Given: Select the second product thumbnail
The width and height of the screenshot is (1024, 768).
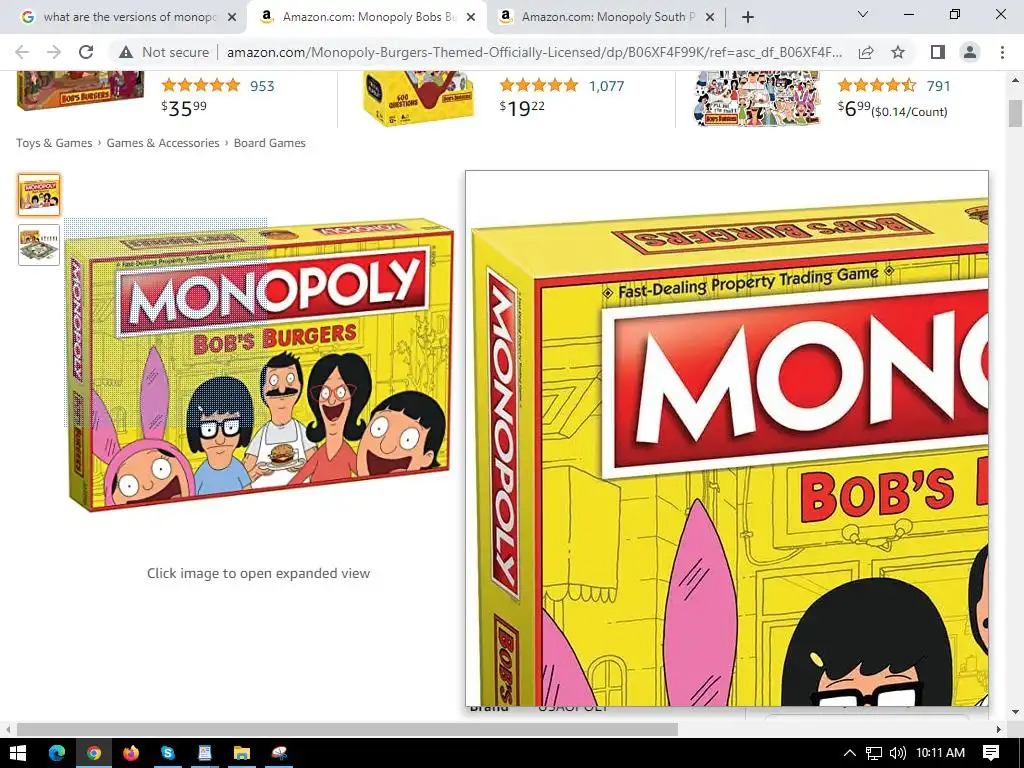Looking at the screenshot, I should tap(39, 245).
